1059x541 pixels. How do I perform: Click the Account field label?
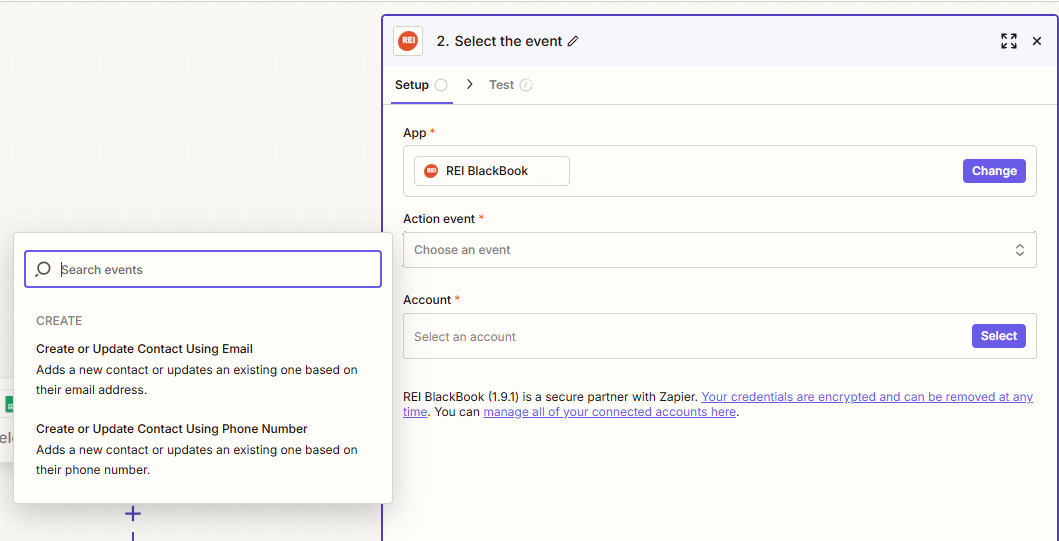[427, 300]
